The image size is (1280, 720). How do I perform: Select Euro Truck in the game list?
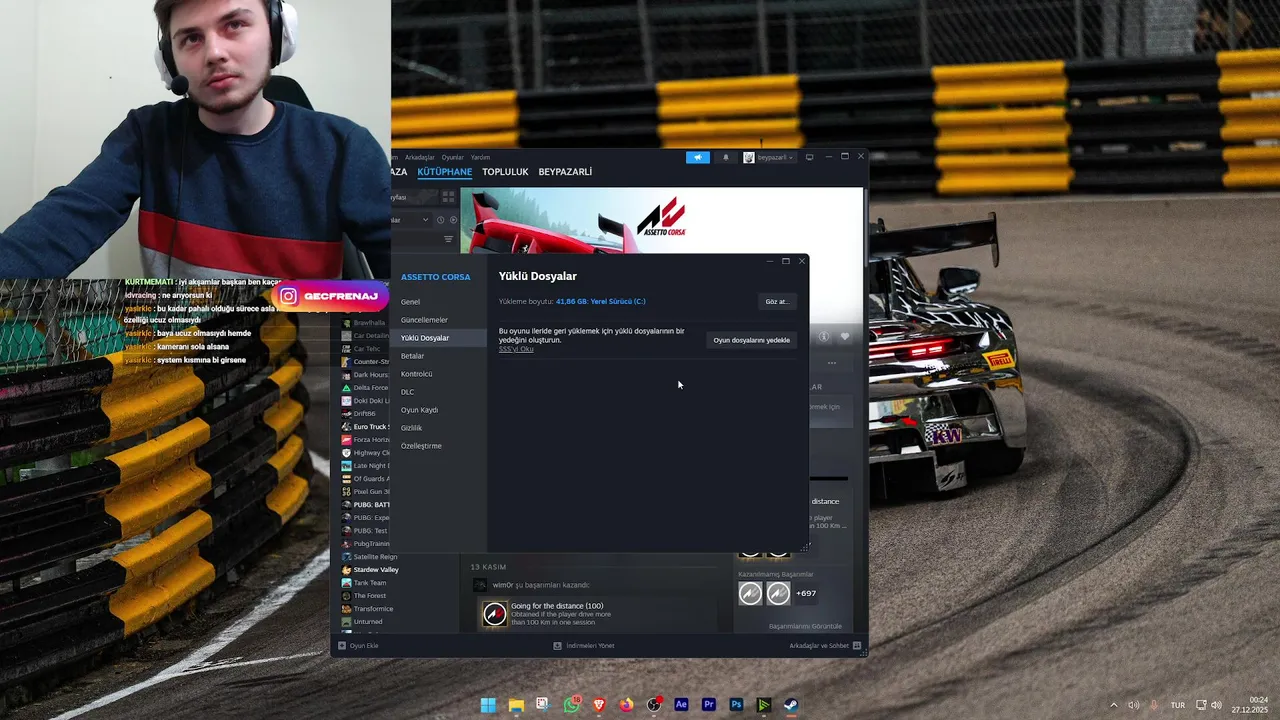tap(365, 427)
